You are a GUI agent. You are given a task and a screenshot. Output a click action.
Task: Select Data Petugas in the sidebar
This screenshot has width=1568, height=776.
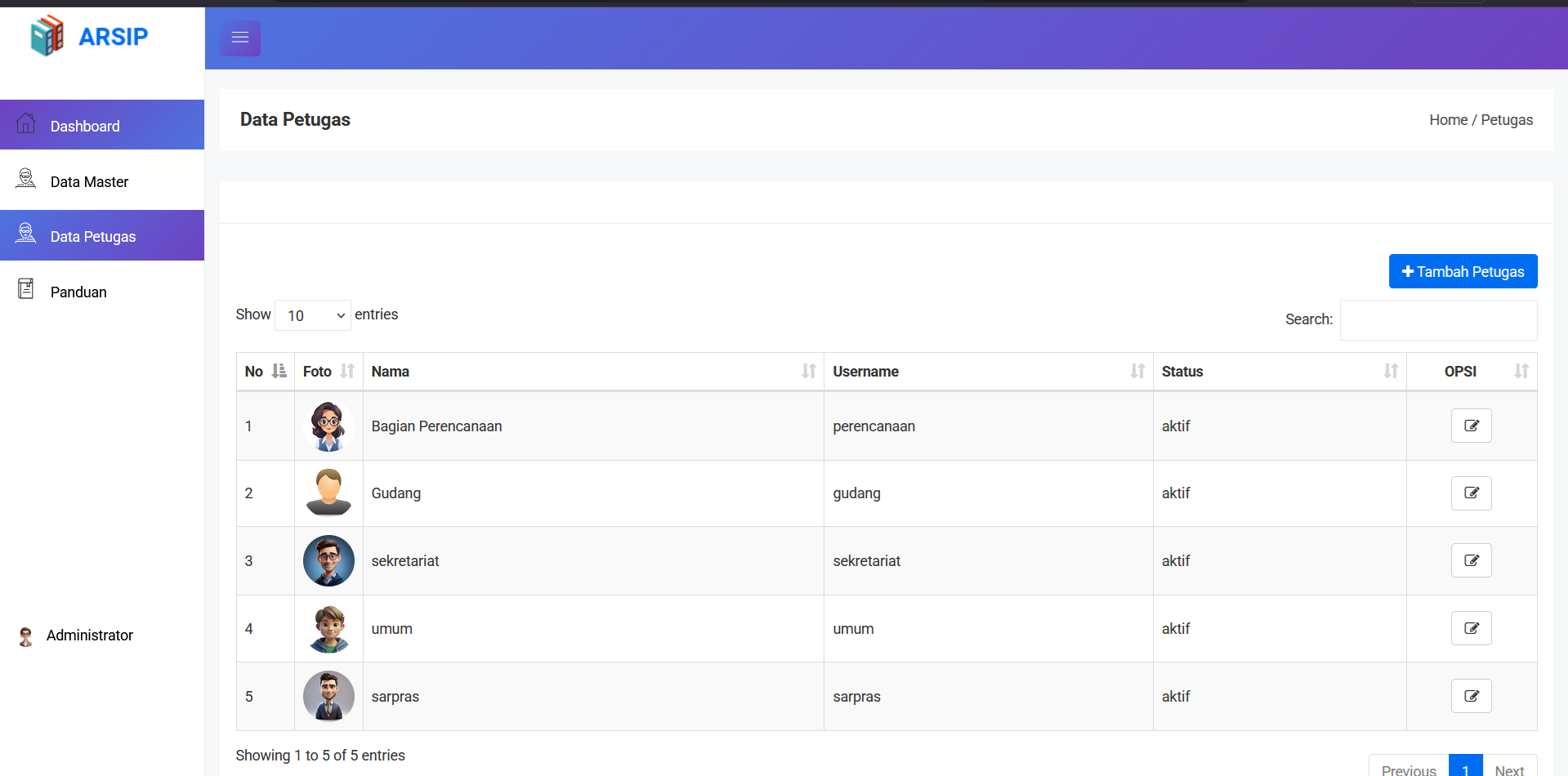[102, 235]
